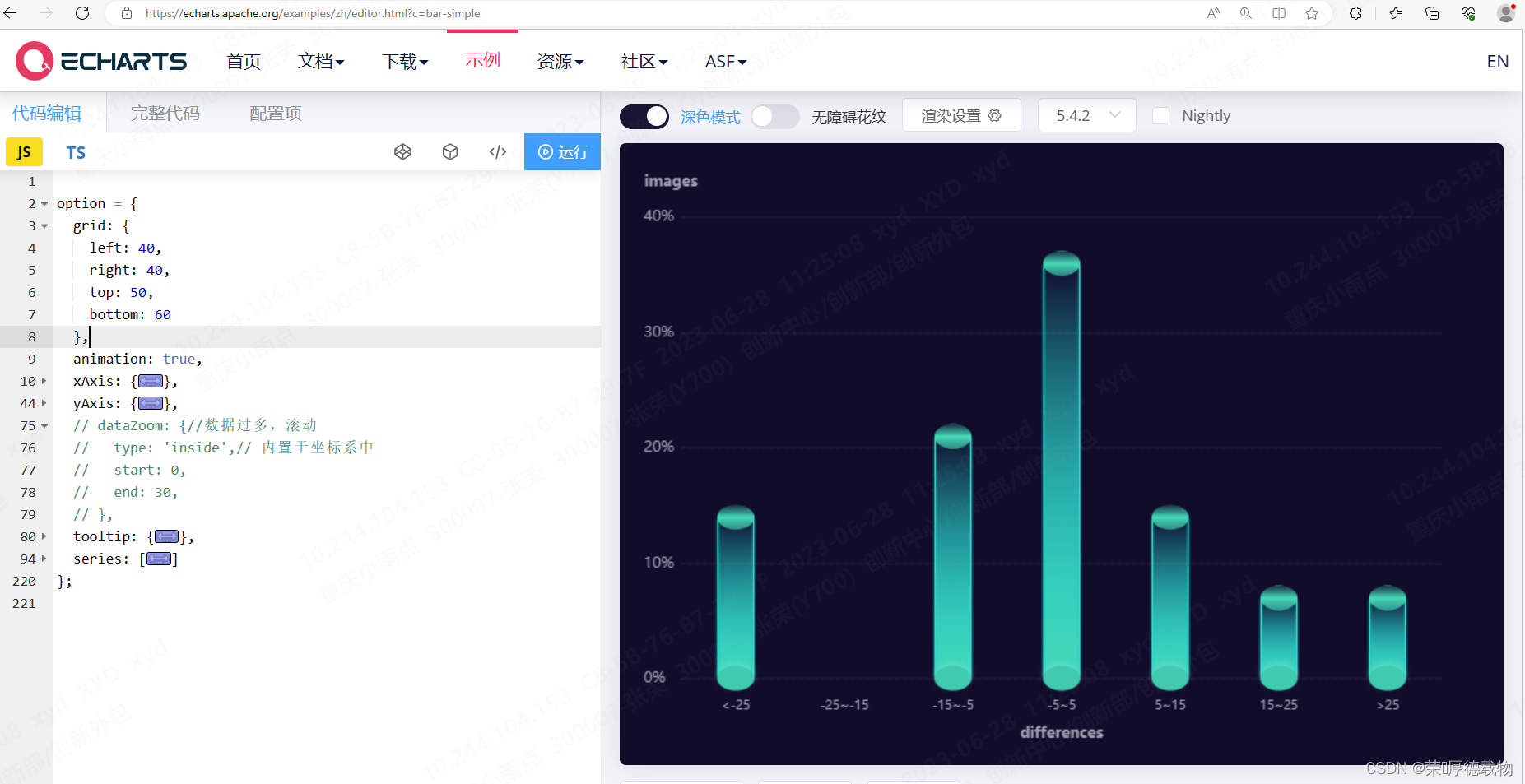Open the 下载 download menu dropdown

405,61
